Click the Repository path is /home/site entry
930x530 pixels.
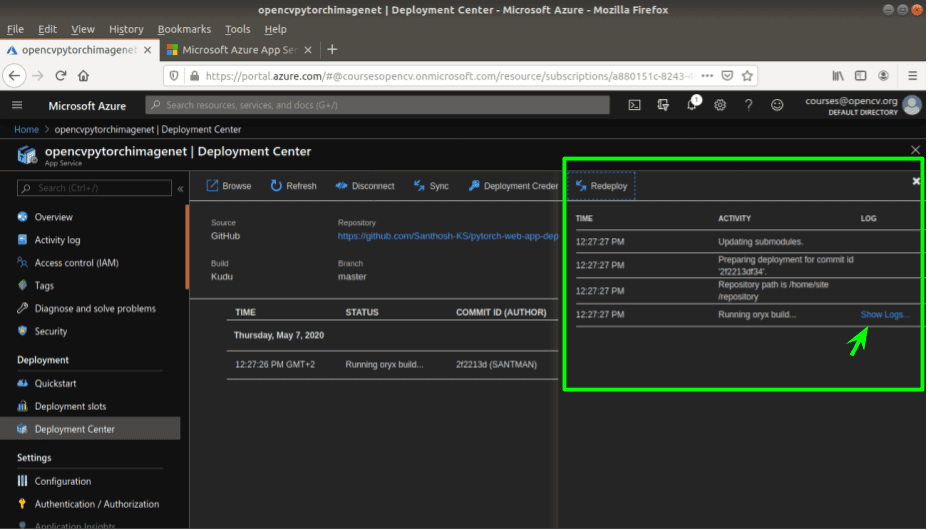(x=773, y=290)
